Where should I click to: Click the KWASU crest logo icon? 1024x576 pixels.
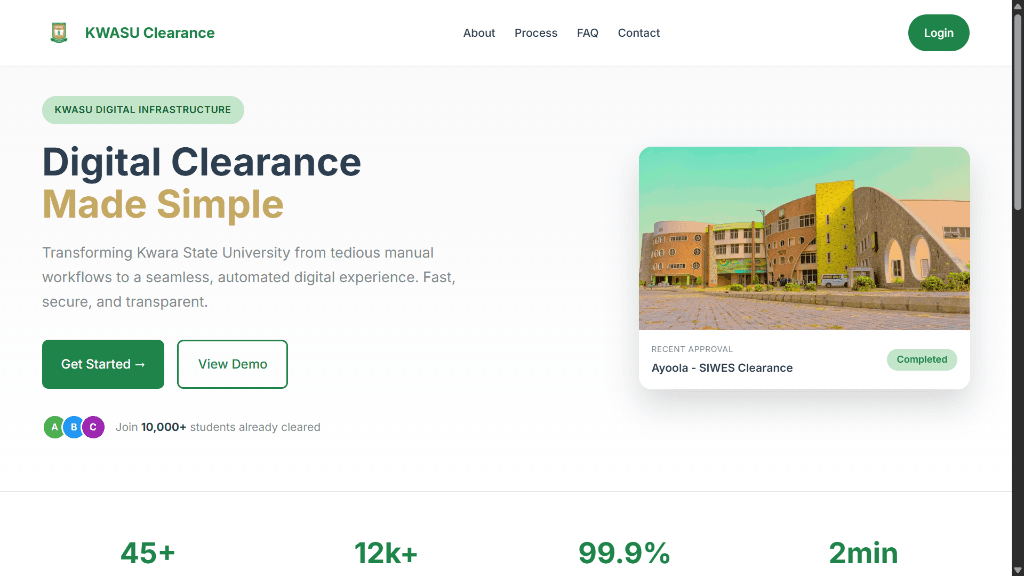(59, 33)
